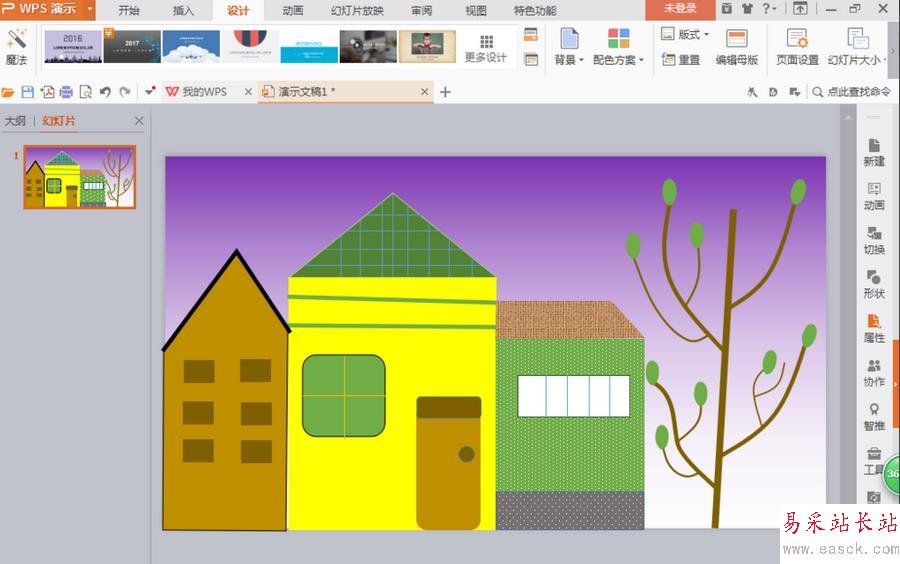Open the 形状 (Shapes) sidebar panel
This screenshot has width=900, height=564.
[x=874, y=284]
